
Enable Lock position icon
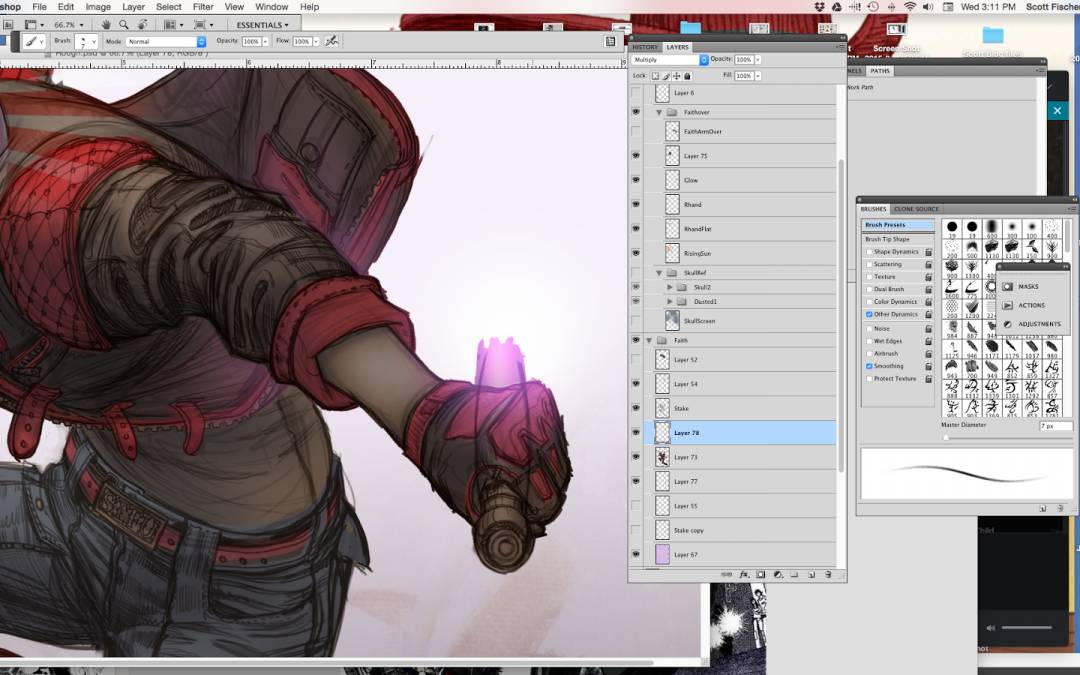[x=676, y=76]
